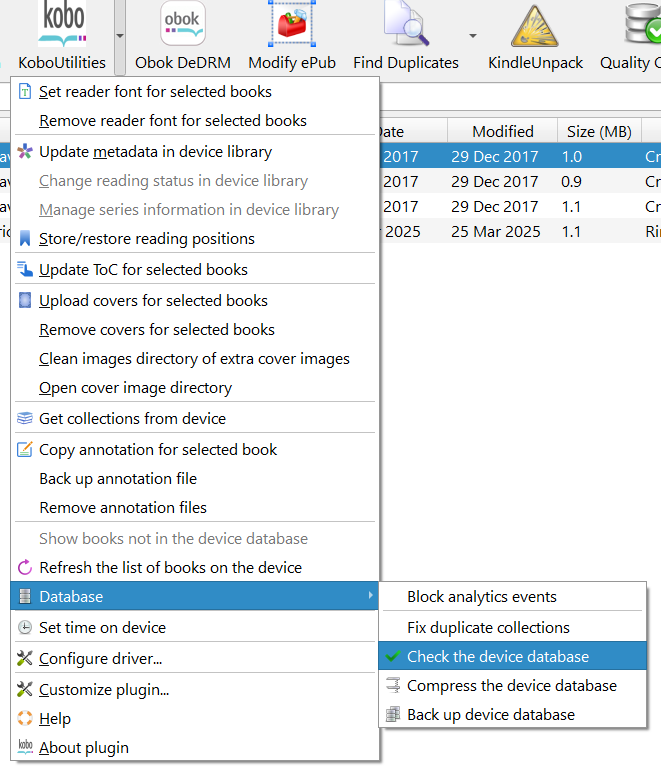Image resolution: width=661 pixels, height=777 pixels.
Task: Sort by the Size (MB) column header
Action: [599, 131]
